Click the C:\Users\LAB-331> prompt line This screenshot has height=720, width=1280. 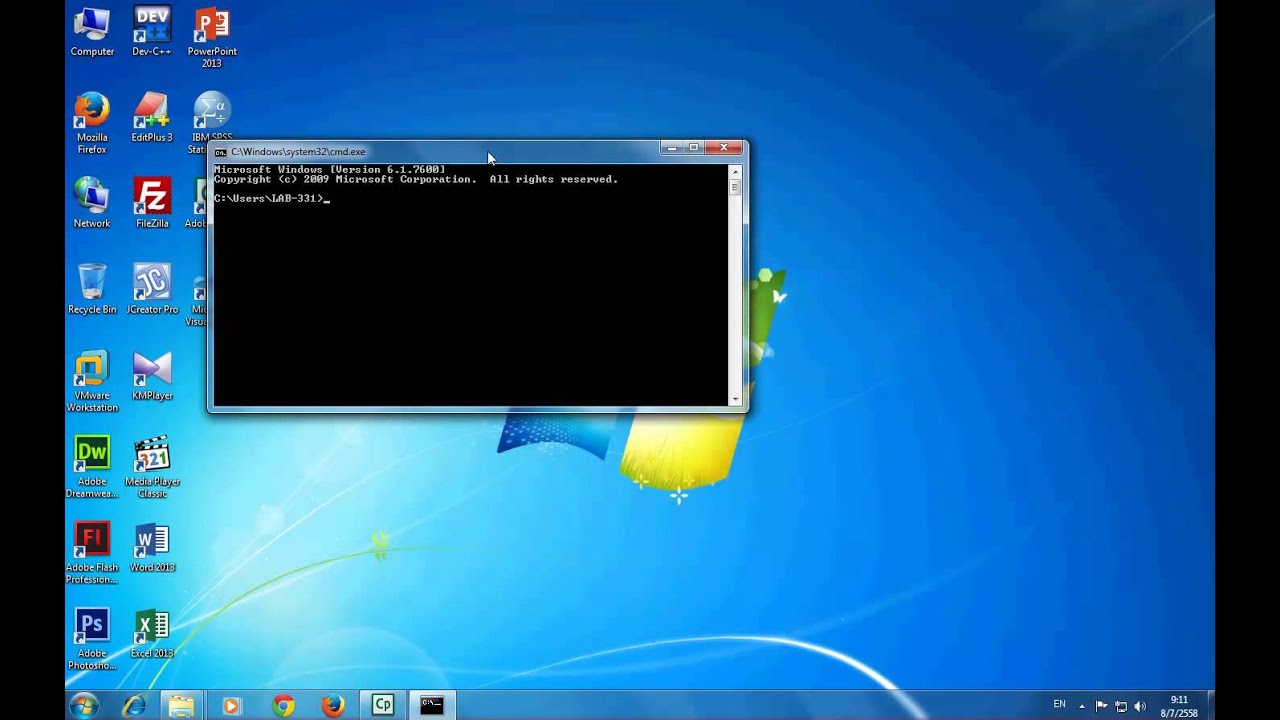coord(270,198)
